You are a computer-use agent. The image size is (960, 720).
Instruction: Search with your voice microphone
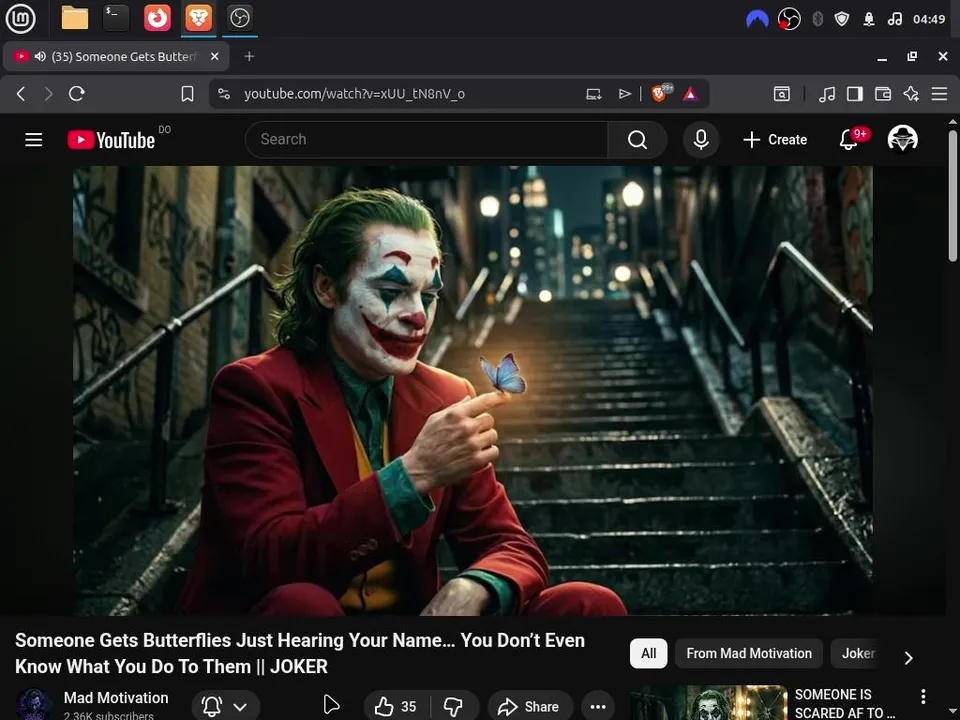coord(701,140)
